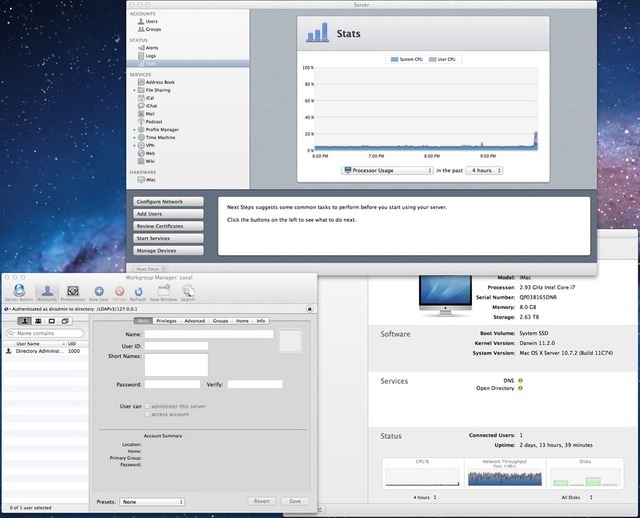Switch to the Privileges tab
640x518 pixels.
pyautogui.click(x=167, y=321)
